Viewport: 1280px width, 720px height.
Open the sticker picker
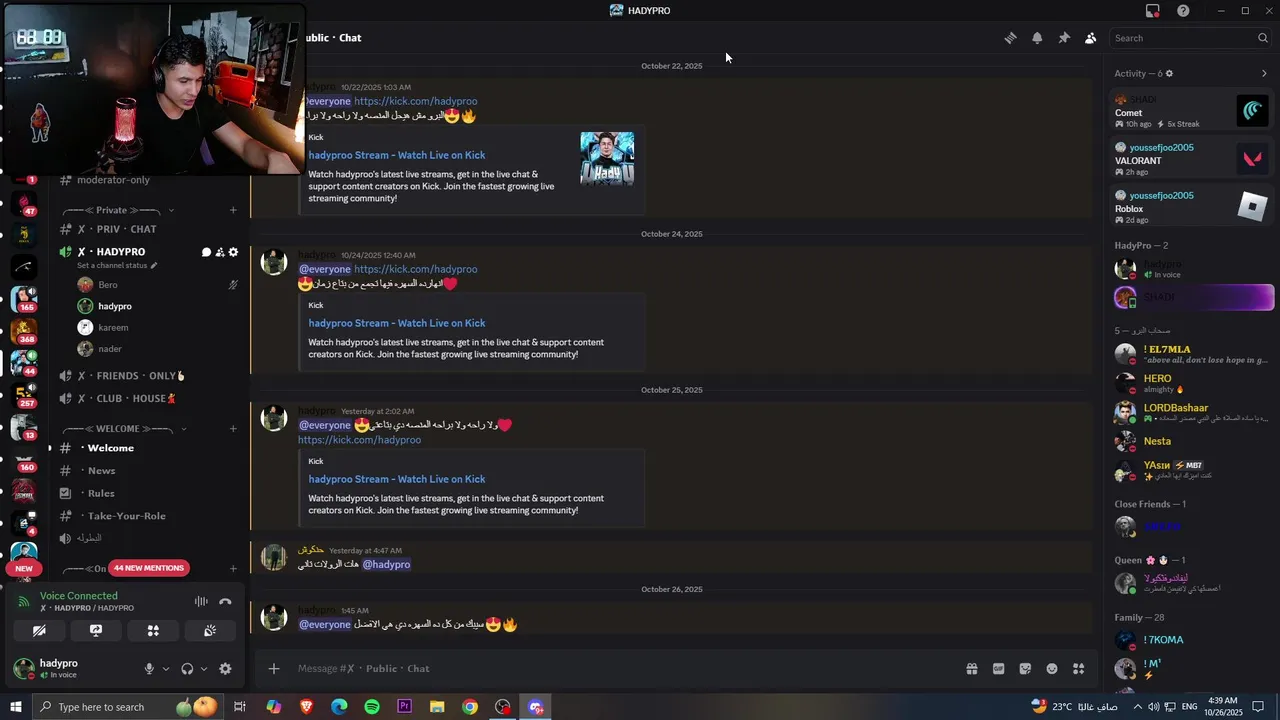click(1025, 669)
